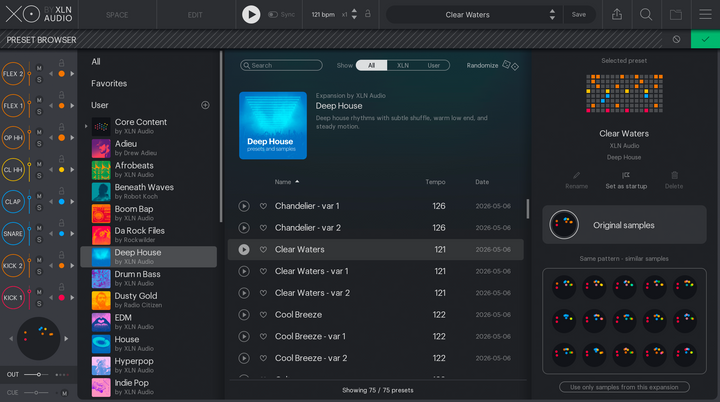Preview Chandelier - var 1 preset
This screenshot has width=720, height=402.
(x=244, y=206)
